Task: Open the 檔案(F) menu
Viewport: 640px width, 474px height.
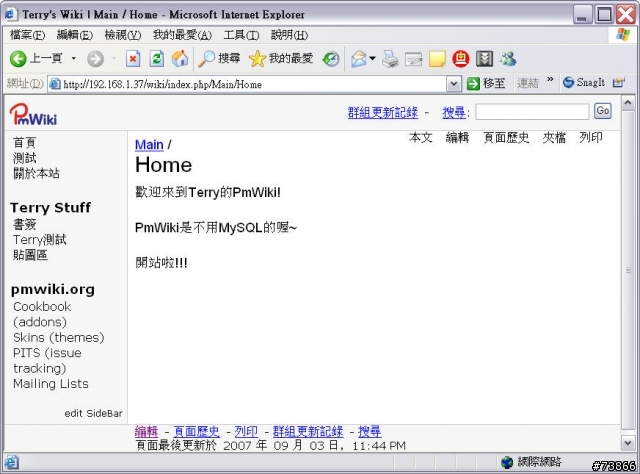Action: coord(27,36)
